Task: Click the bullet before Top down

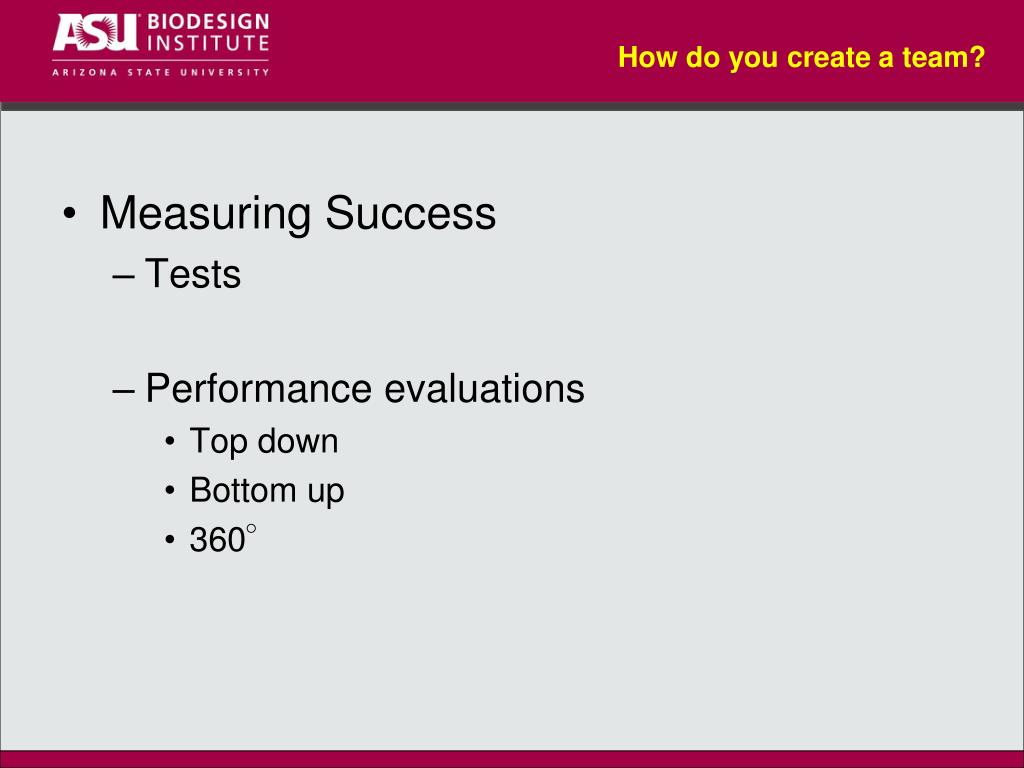Action: [170, 442]
